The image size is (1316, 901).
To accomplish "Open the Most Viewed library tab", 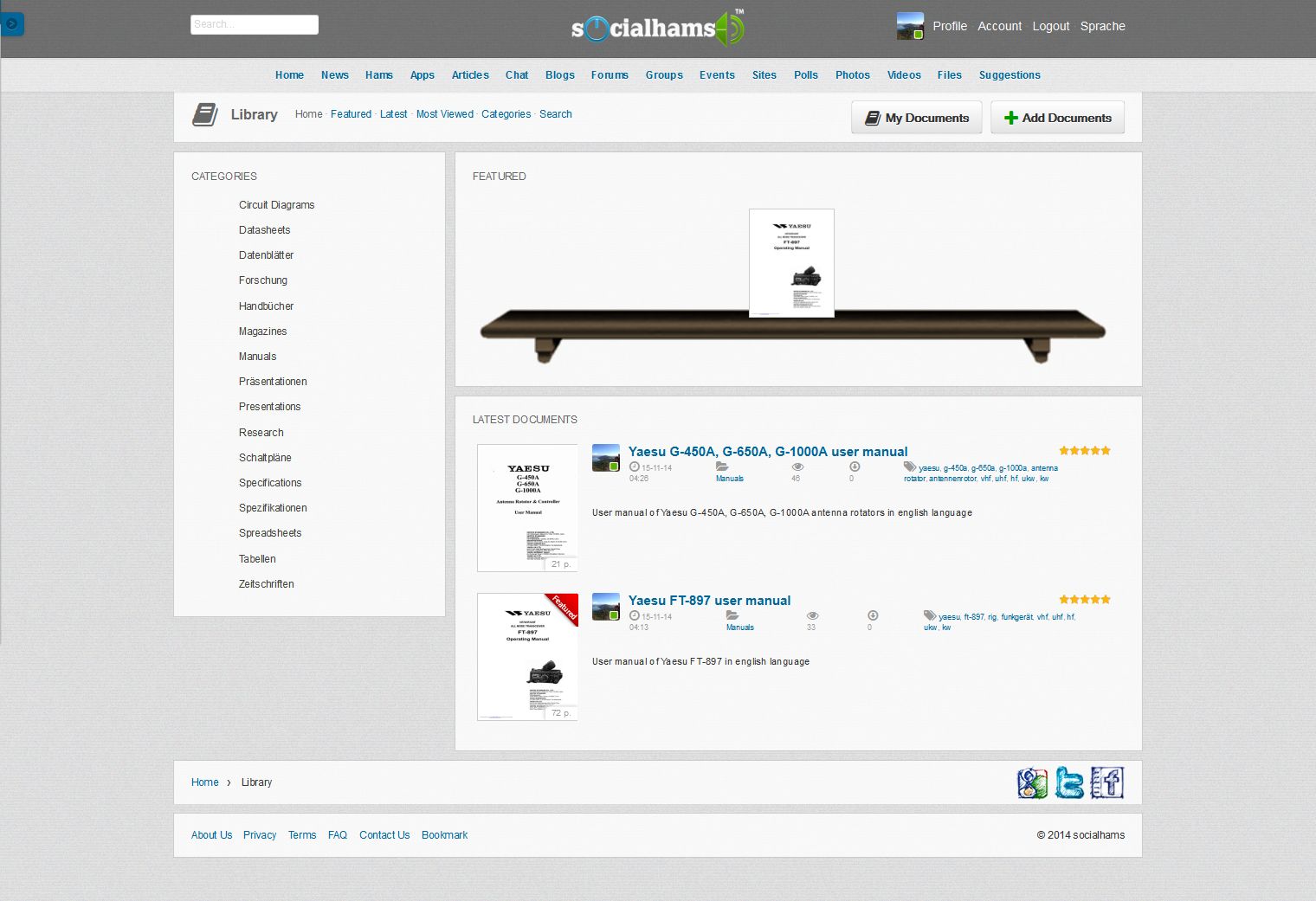I will tap(445, 114).
